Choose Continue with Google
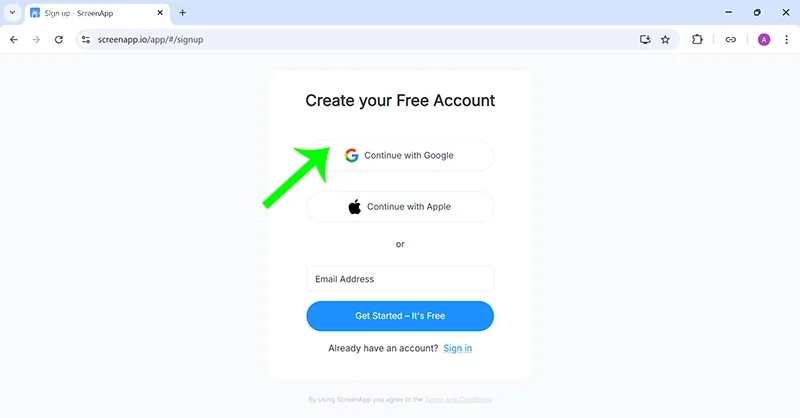The image size is (800, 418). point(400,155)
